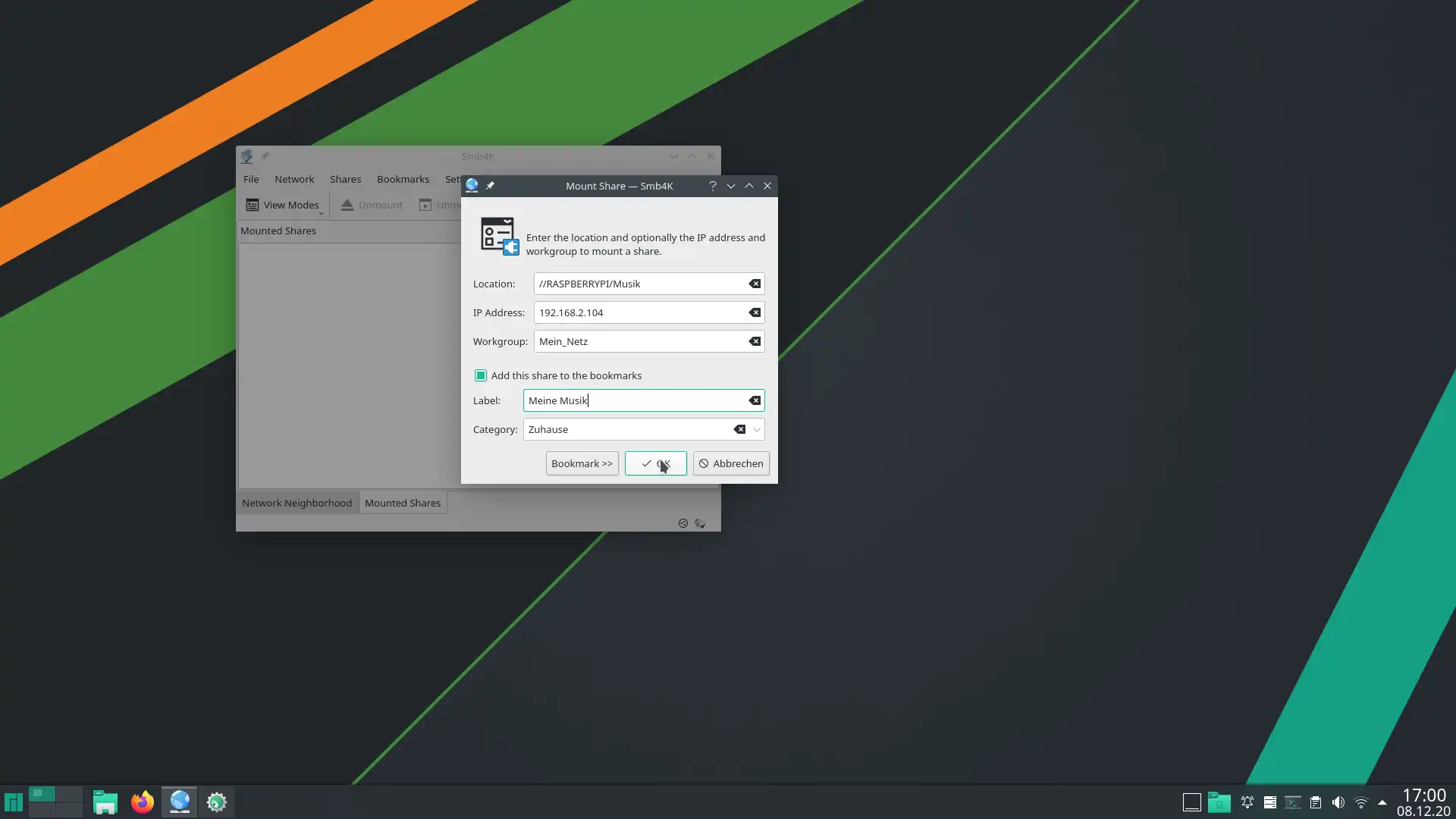The height and width of the screenshot is (819, 1456).
Task: Toggle the pin icon in the dialog titlebar
Action: click(490, 186)
